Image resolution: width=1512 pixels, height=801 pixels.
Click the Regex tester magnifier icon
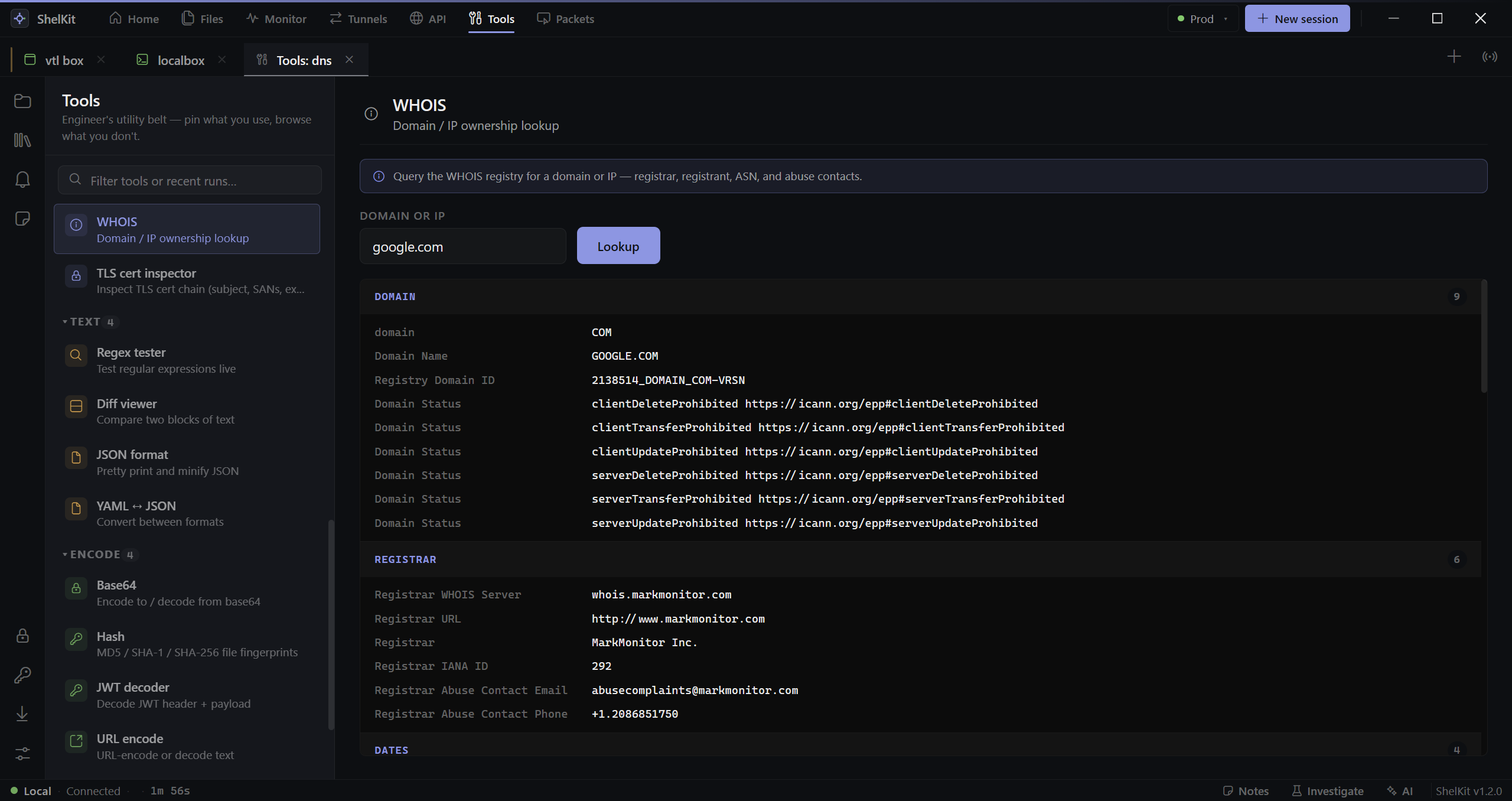point(76,355)
